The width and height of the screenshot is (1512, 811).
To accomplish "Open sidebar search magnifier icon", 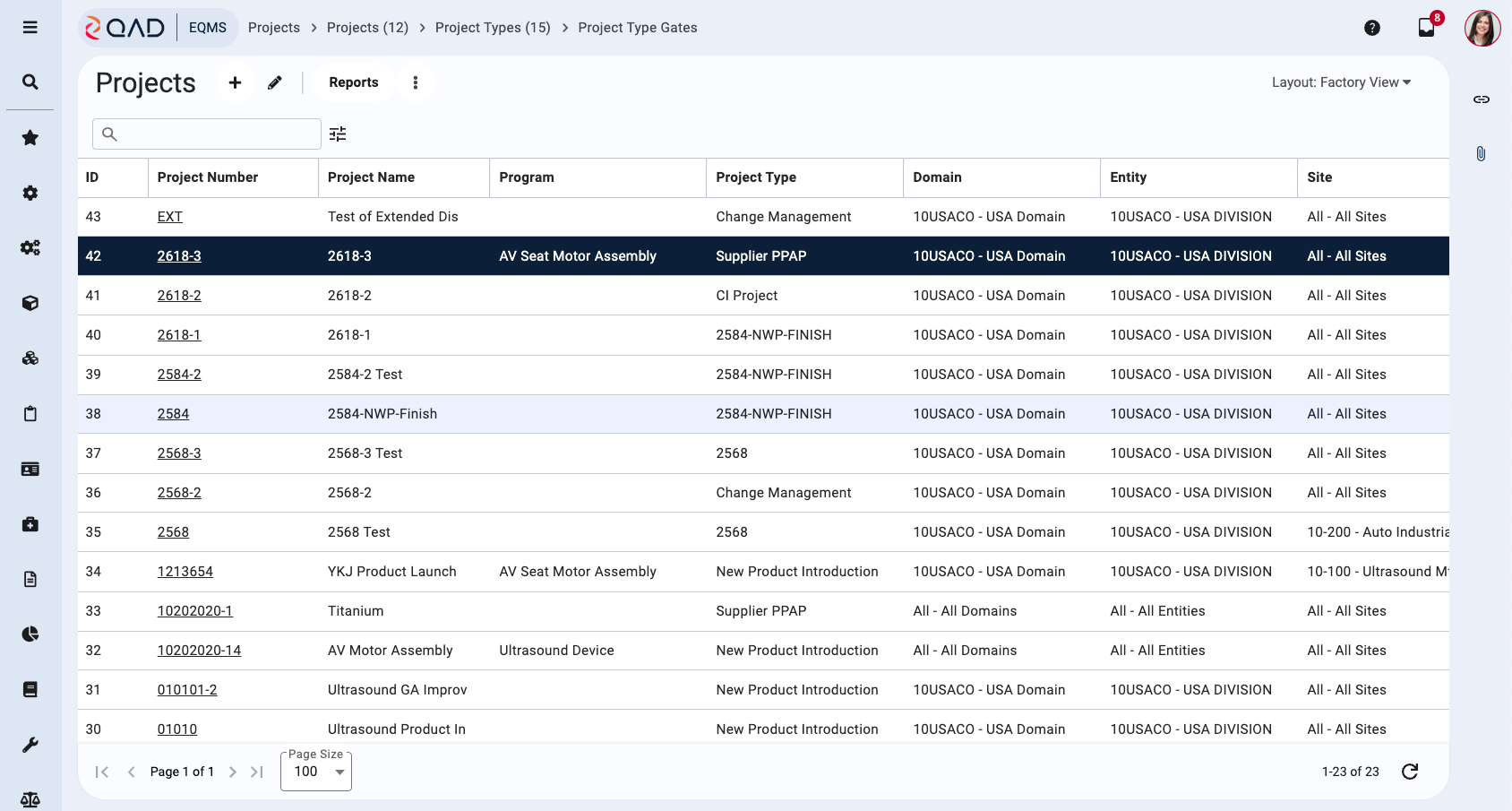I will coord(30,82).
